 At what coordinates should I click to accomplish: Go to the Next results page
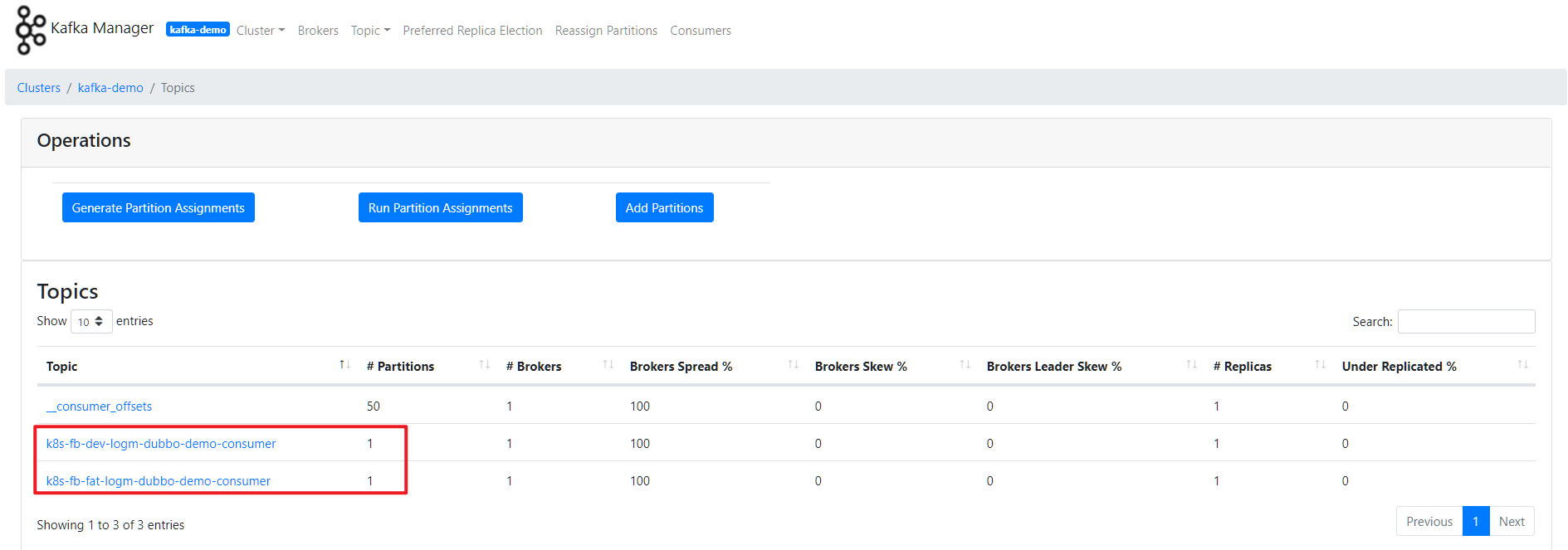click(x=1512, y=522)
